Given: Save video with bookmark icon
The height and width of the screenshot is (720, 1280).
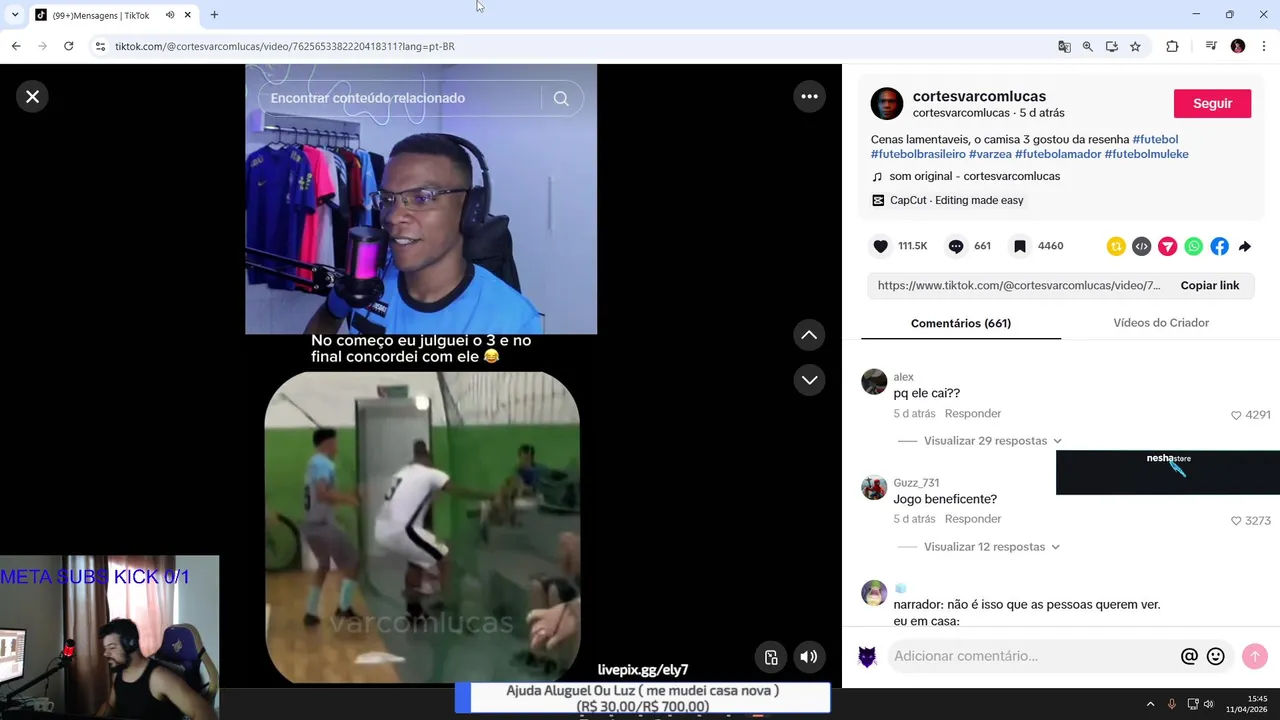Looking at the screenshot, I should [x=1019, y=246].
